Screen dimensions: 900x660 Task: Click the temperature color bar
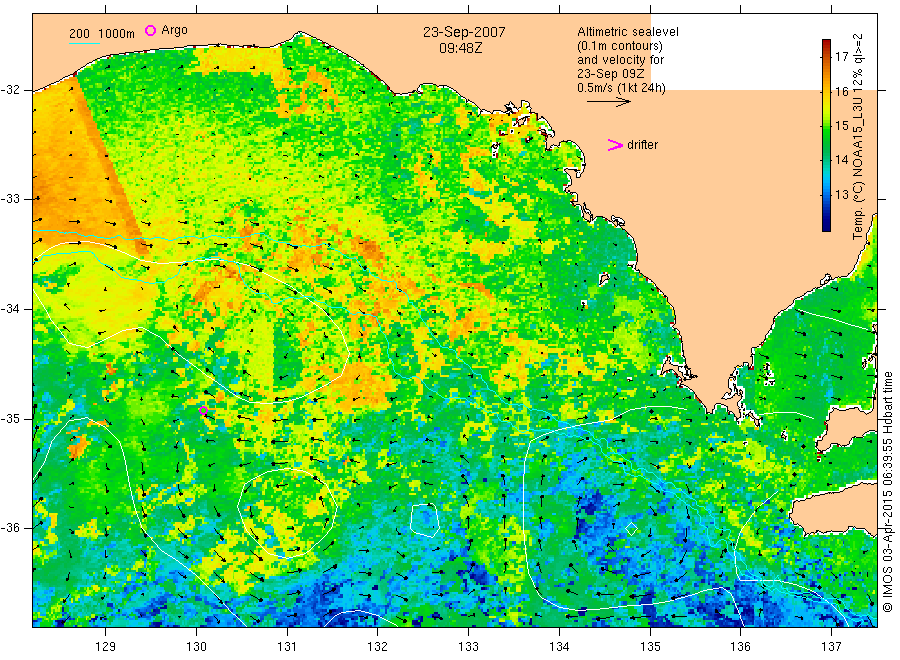[827, 135]
